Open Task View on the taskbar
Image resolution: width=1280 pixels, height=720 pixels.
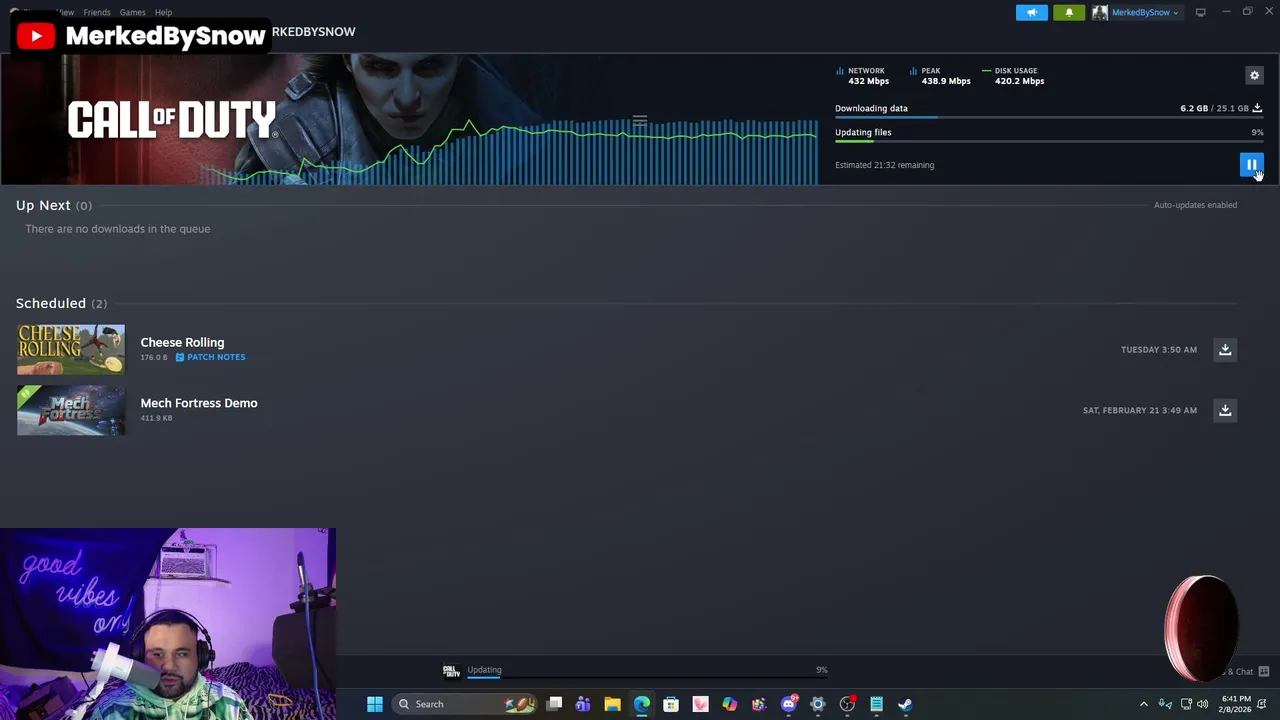[554, 704]
